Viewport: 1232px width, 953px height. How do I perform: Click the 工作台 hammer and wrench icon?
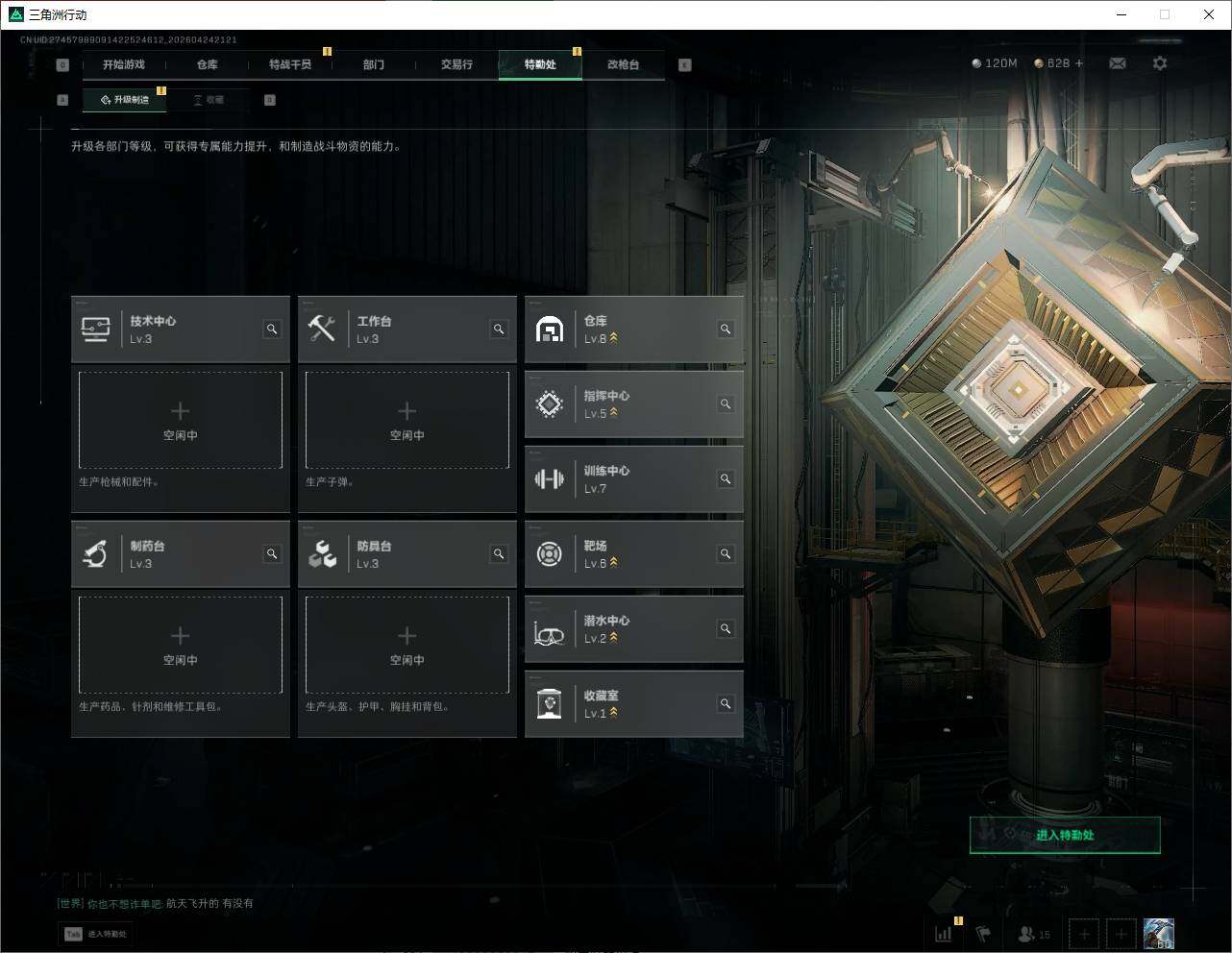[322, 330]
